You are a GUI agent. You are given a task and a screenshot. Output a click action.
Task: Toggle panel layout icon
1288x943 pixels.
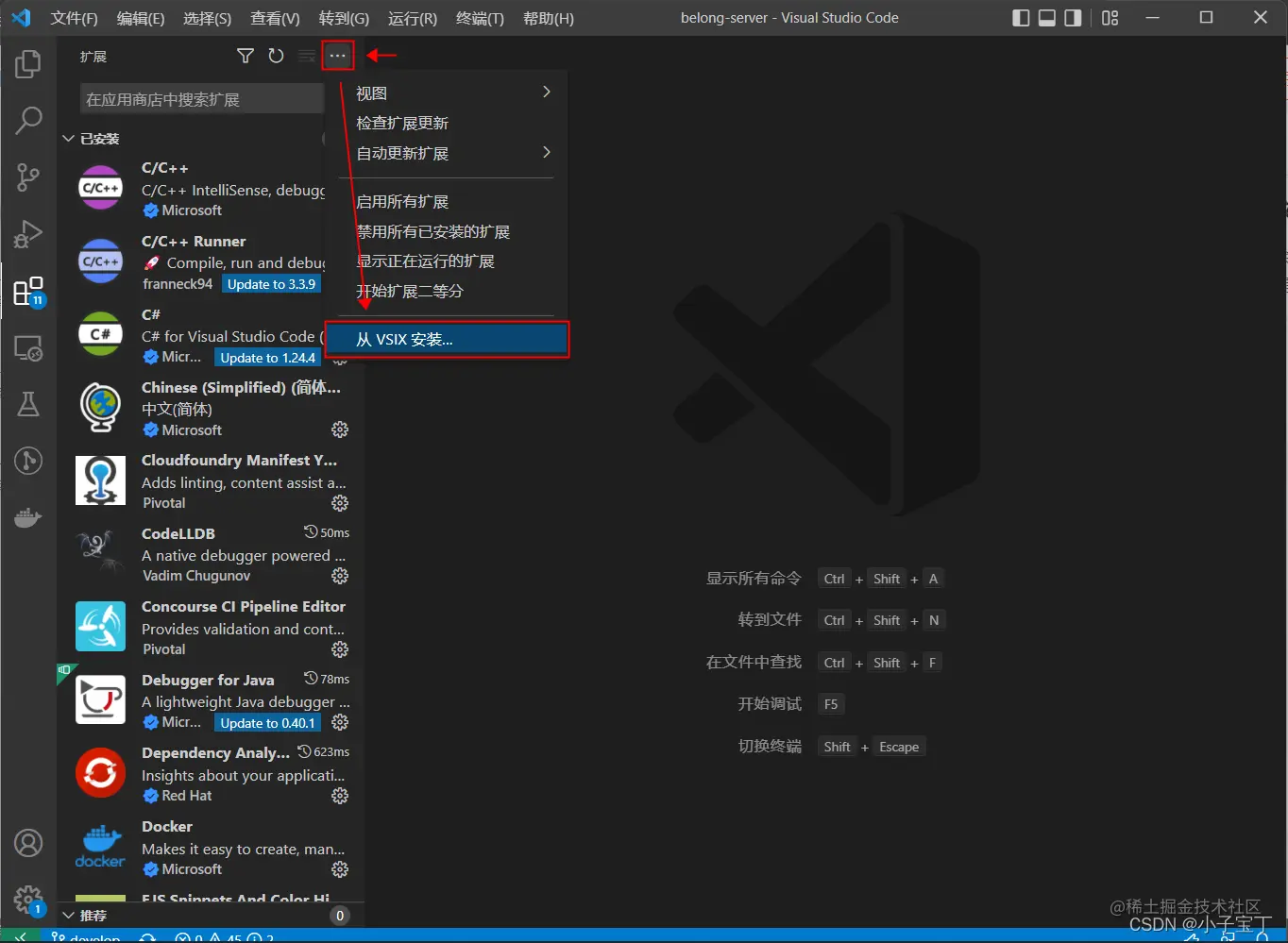pos(1047,18)
